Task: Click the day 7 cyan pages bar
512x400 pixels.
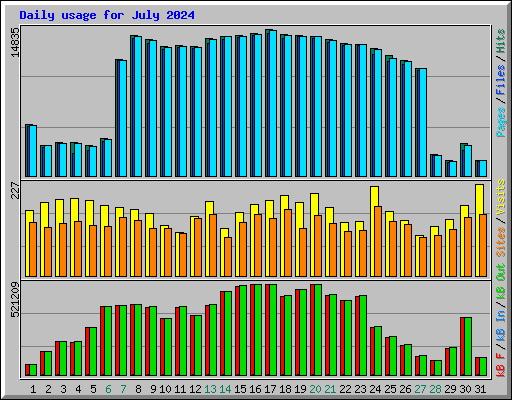Action: [123, 118]
